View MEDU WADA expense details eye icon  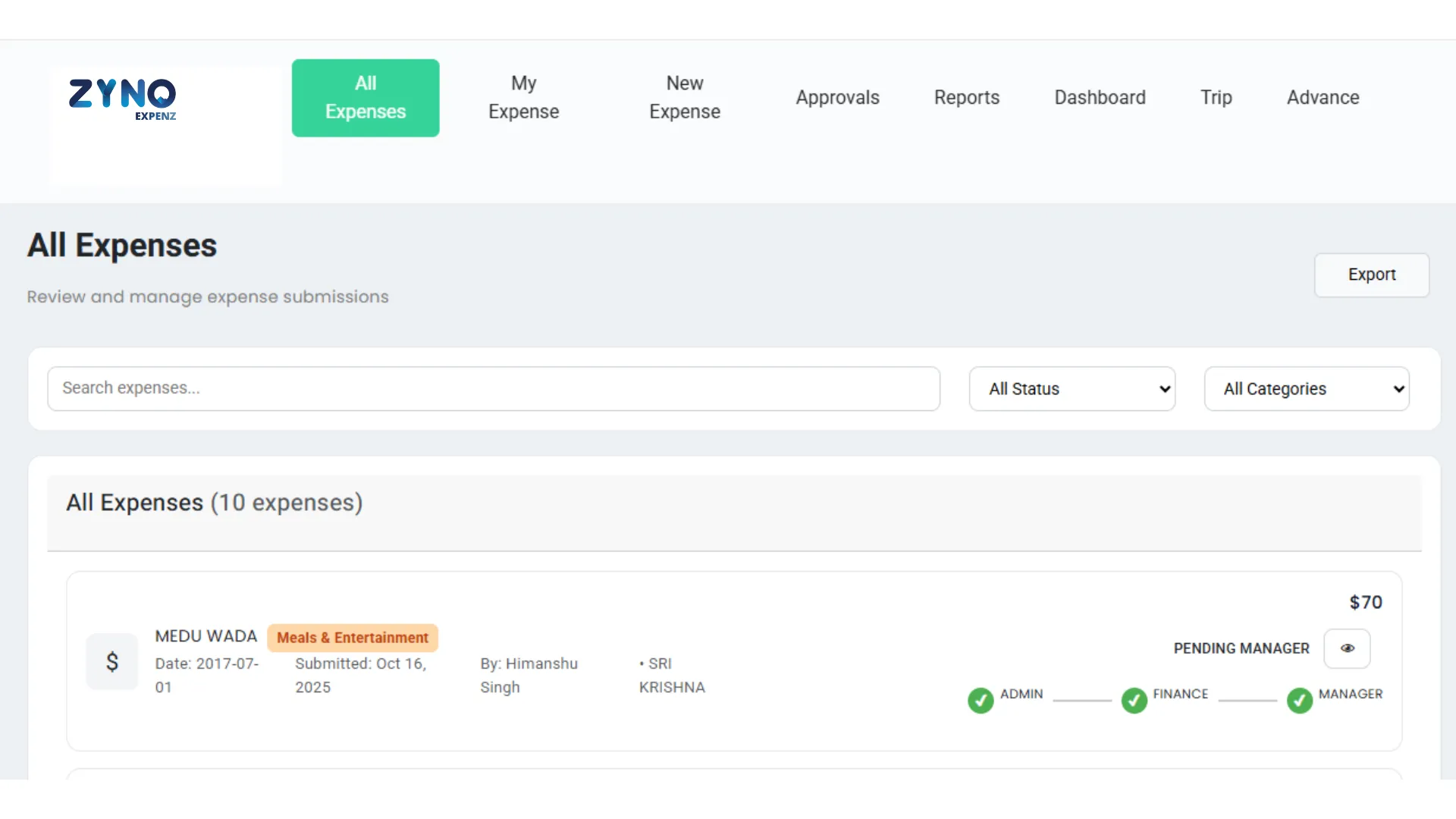click(x=1347, y=648)
